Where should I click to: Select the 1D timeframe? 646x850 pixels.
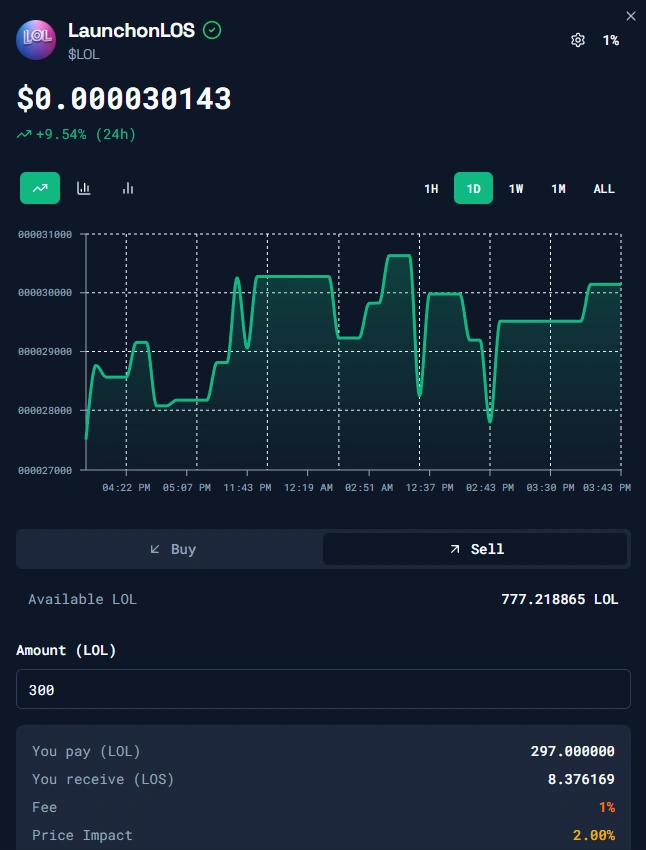(x=473, y=188)
